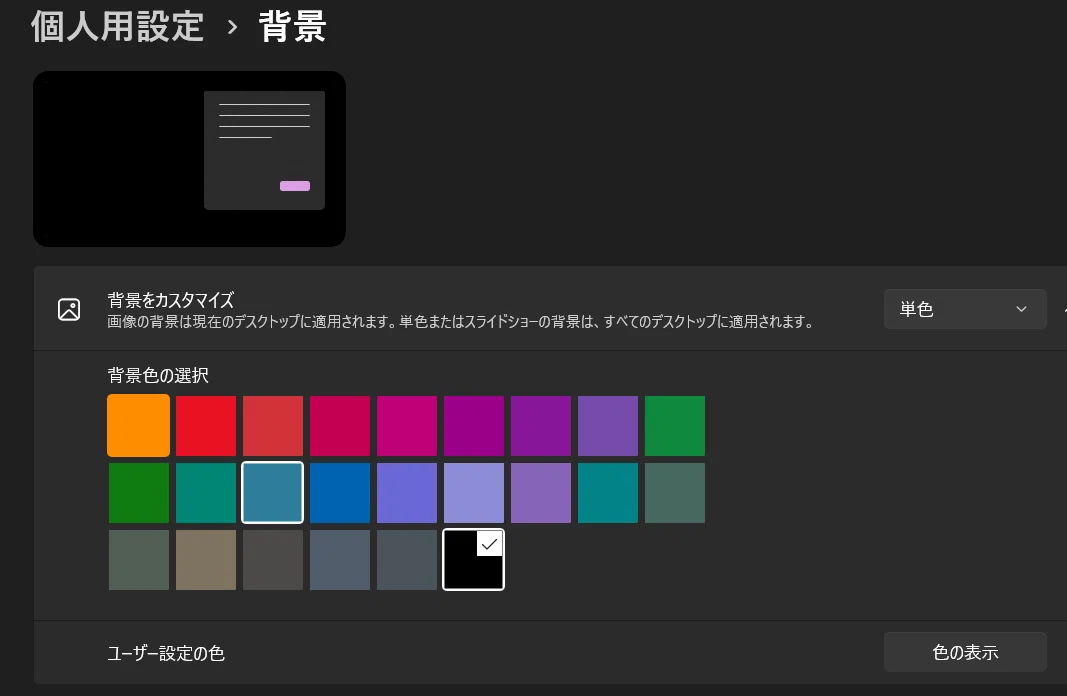Select the orchid purple swatch in the second row
This screenshot has width=1067, height=696.
coord(541,493)
